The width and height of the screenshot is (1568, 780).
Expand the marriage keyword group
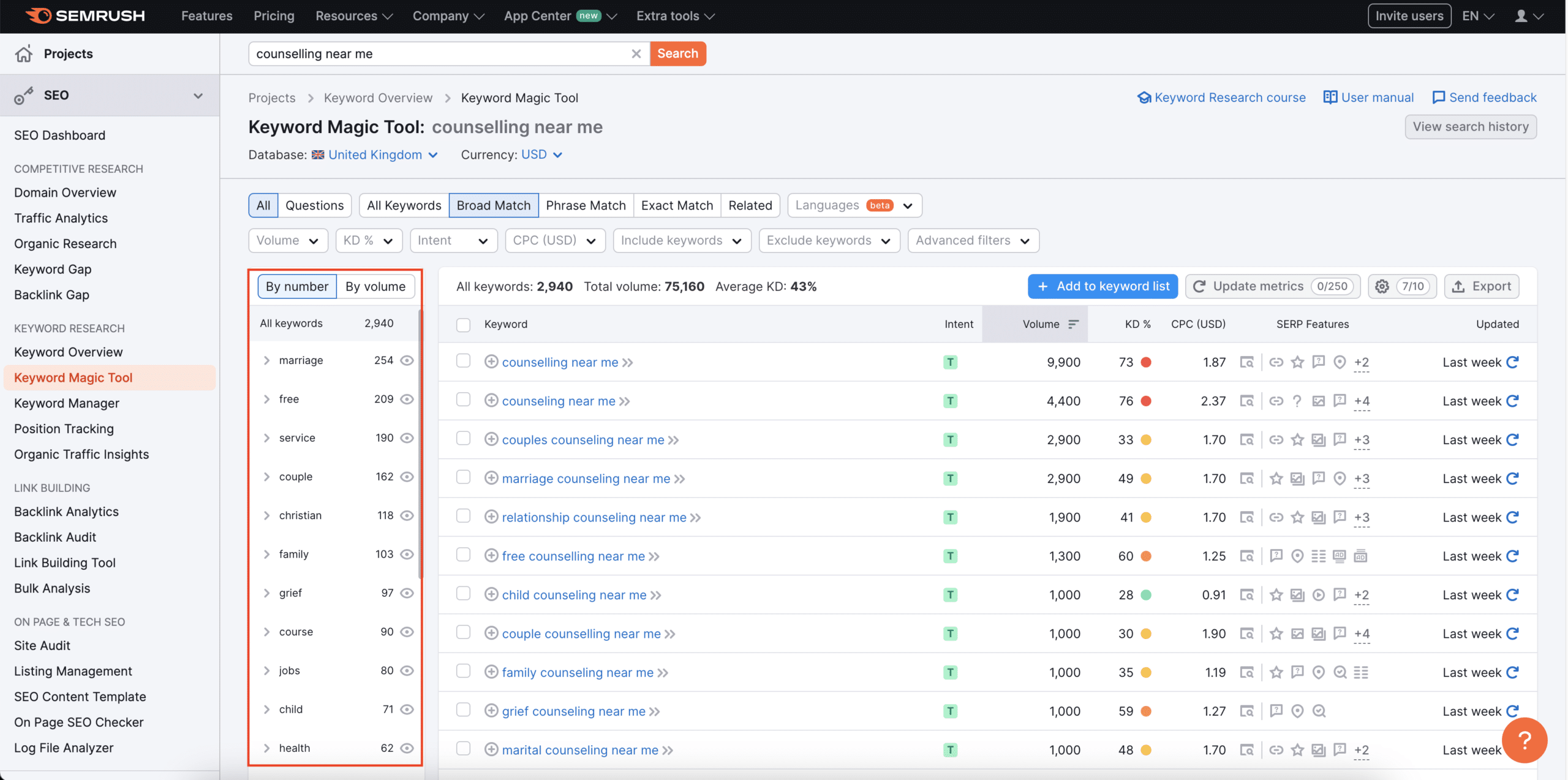coord(266,360)
